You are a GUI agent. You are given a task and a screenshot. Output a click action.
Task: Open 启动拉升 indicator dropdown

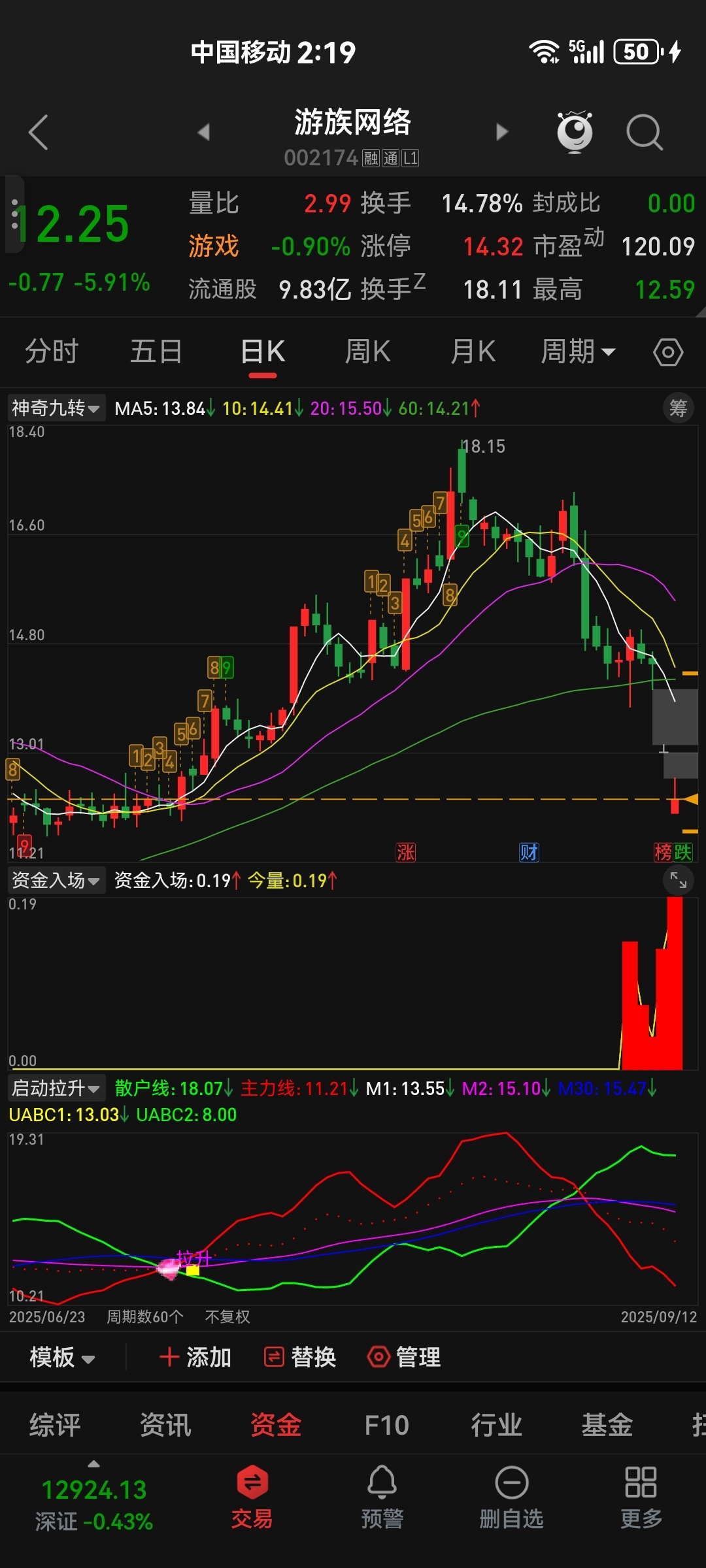(56, 1088)
